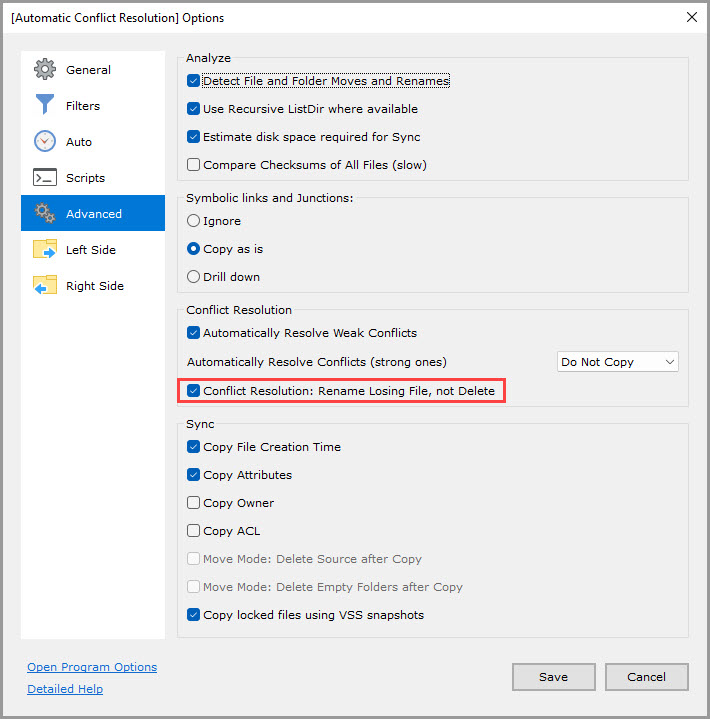
Task: Open the Detailed Help link
Action: (65, 689)
